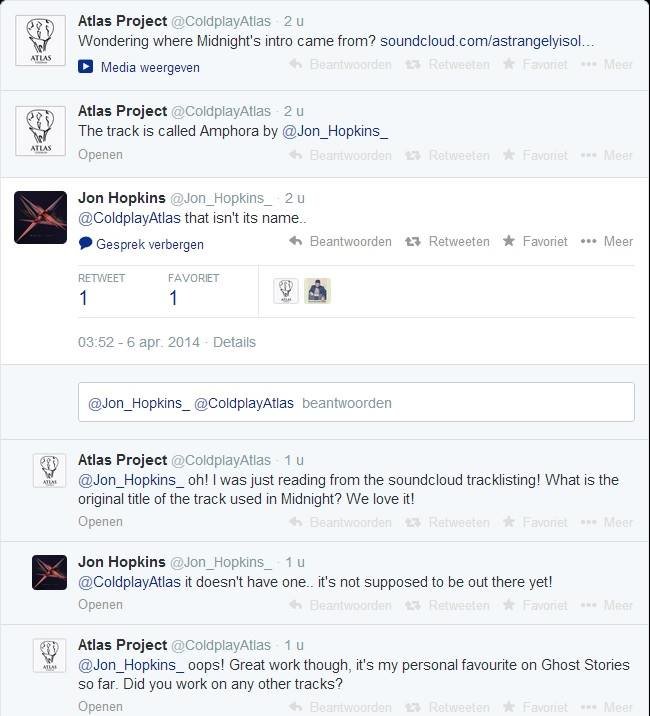This screenshot has height=716, width=650.
Task: Click the second user thumbnail beside favoriet count
Action: click(x=317, y=291)
